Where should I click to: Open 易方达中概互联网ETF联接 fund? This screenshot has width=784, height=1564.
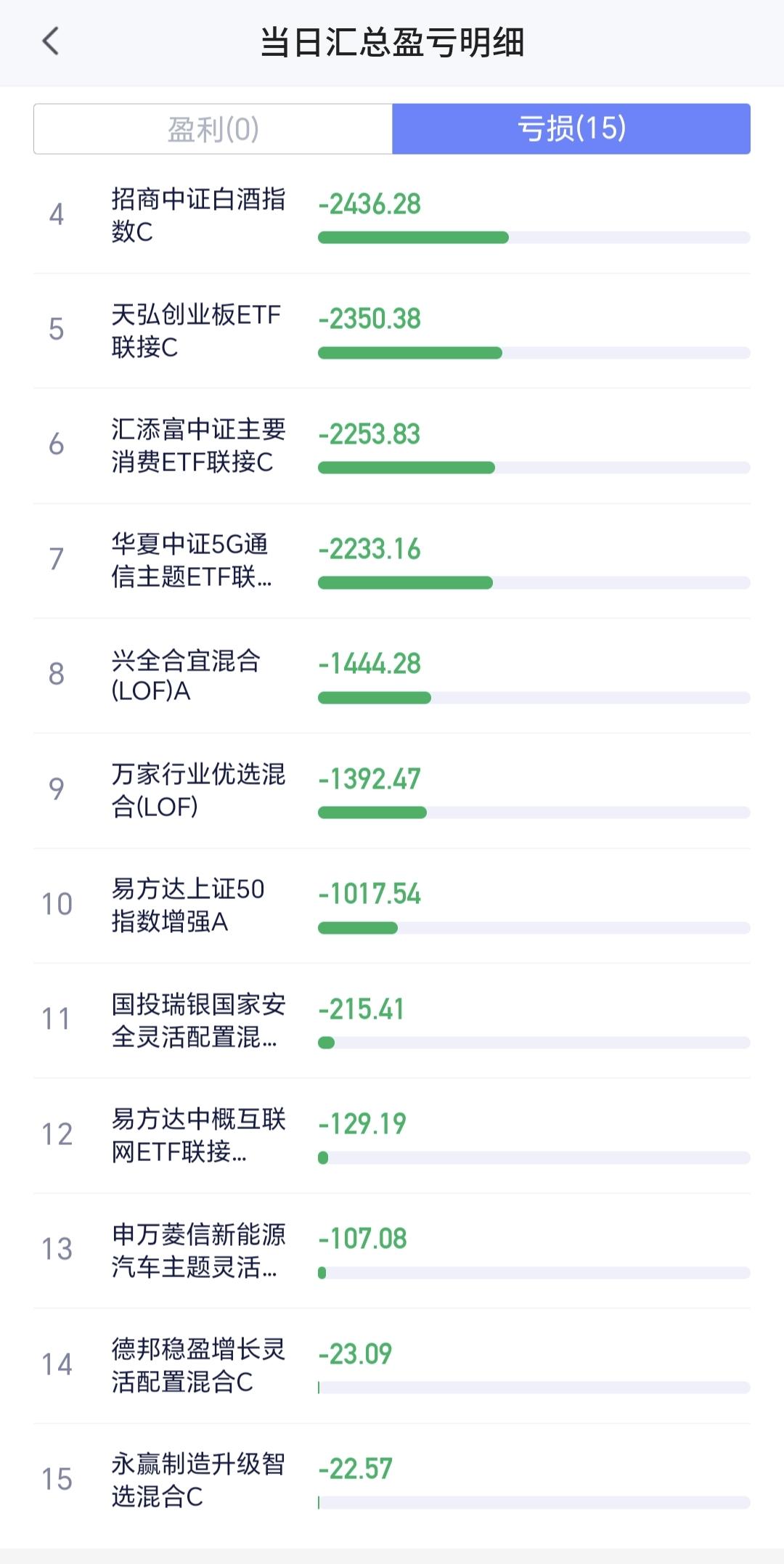pos(197,1135)
